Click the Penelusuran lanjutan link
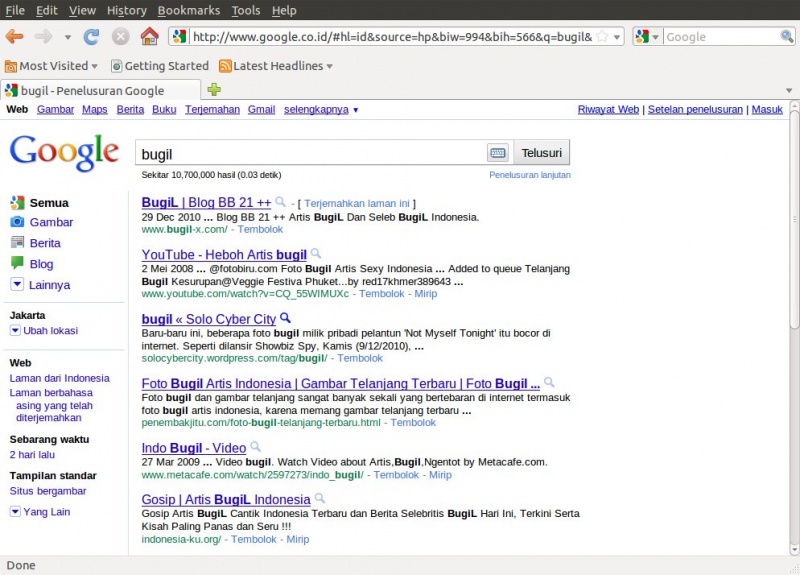 pos(529,174)
